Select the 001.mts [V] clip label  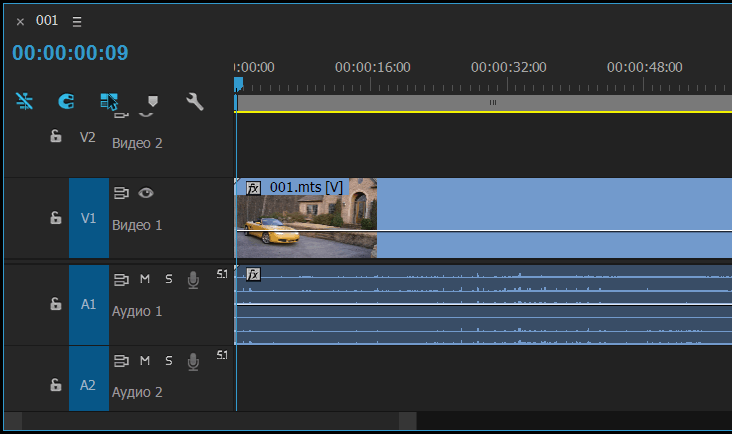point(306,188)
